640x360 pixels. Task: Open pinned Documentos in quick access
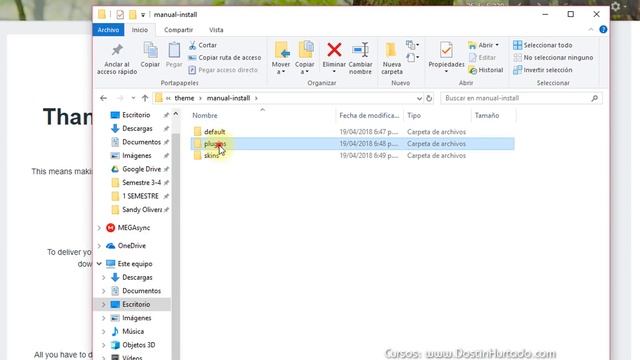pyautogui.click(x=141, y=142)
